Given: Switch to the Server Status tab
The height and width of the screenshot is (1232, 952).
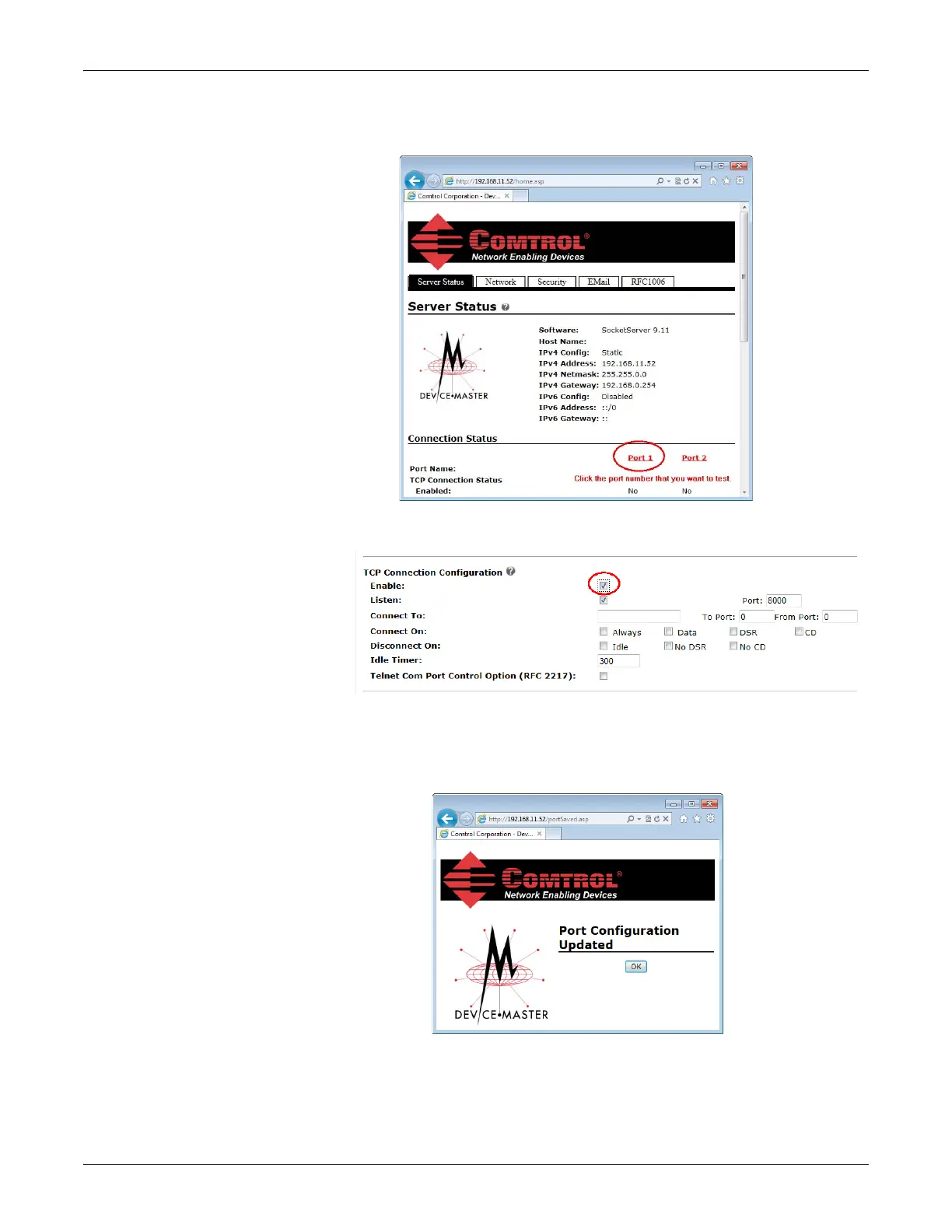Looking at the screenshot, I should click(440, 282).
